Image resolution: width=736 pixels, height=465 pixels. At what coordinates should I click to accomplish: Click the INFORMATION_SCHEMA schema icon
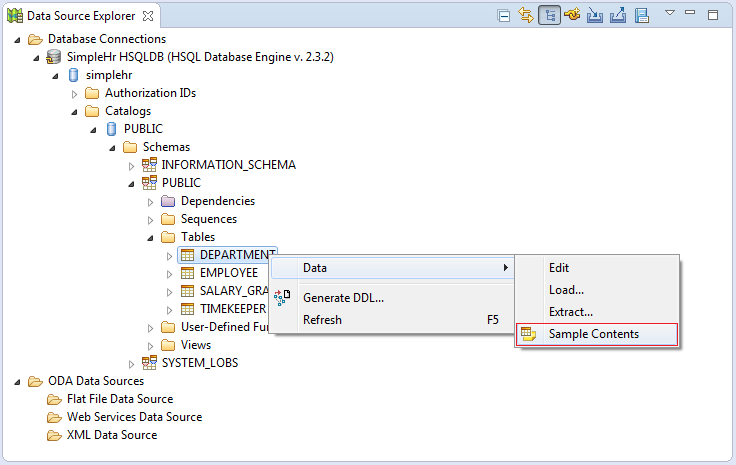[x=149, y=165]
